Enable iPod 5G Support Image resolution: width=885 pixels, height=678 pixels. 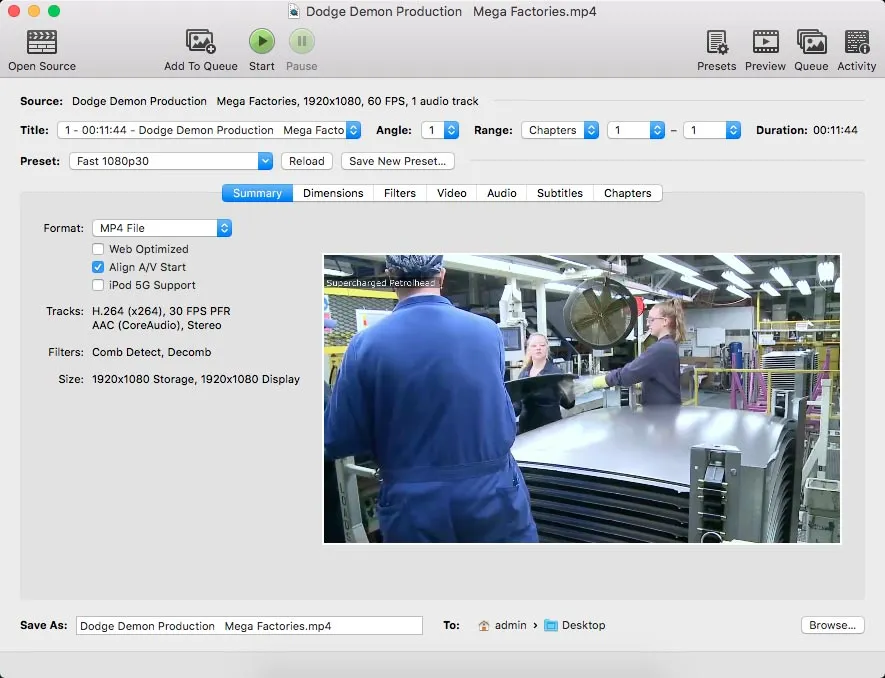(98, 285)
